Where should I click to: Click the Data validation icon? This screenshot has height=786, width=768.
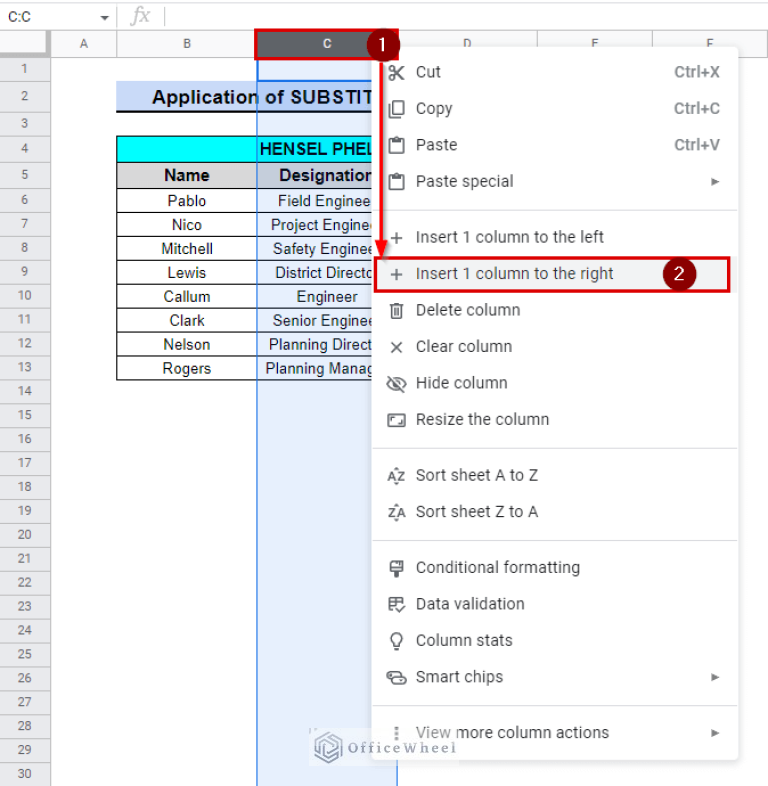point(396,605)
